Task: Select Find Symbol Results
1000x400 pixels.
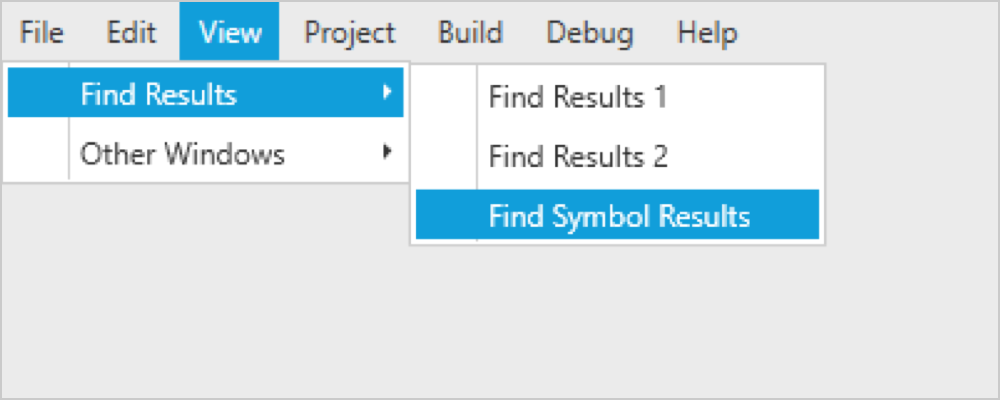Action: 619,216
